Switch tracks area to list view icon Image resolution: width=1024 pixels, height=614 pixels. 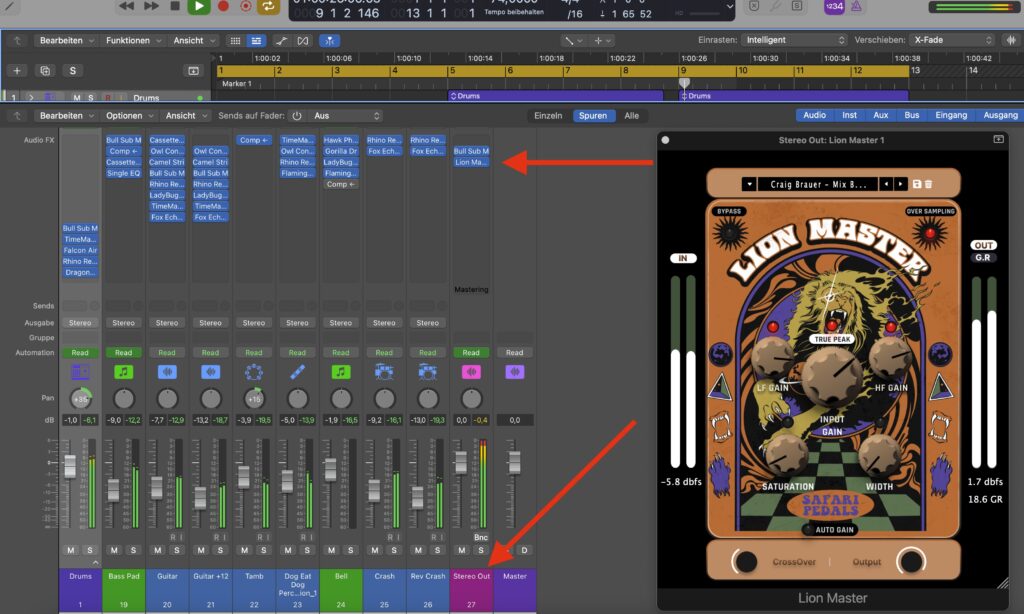pos(257,40)
